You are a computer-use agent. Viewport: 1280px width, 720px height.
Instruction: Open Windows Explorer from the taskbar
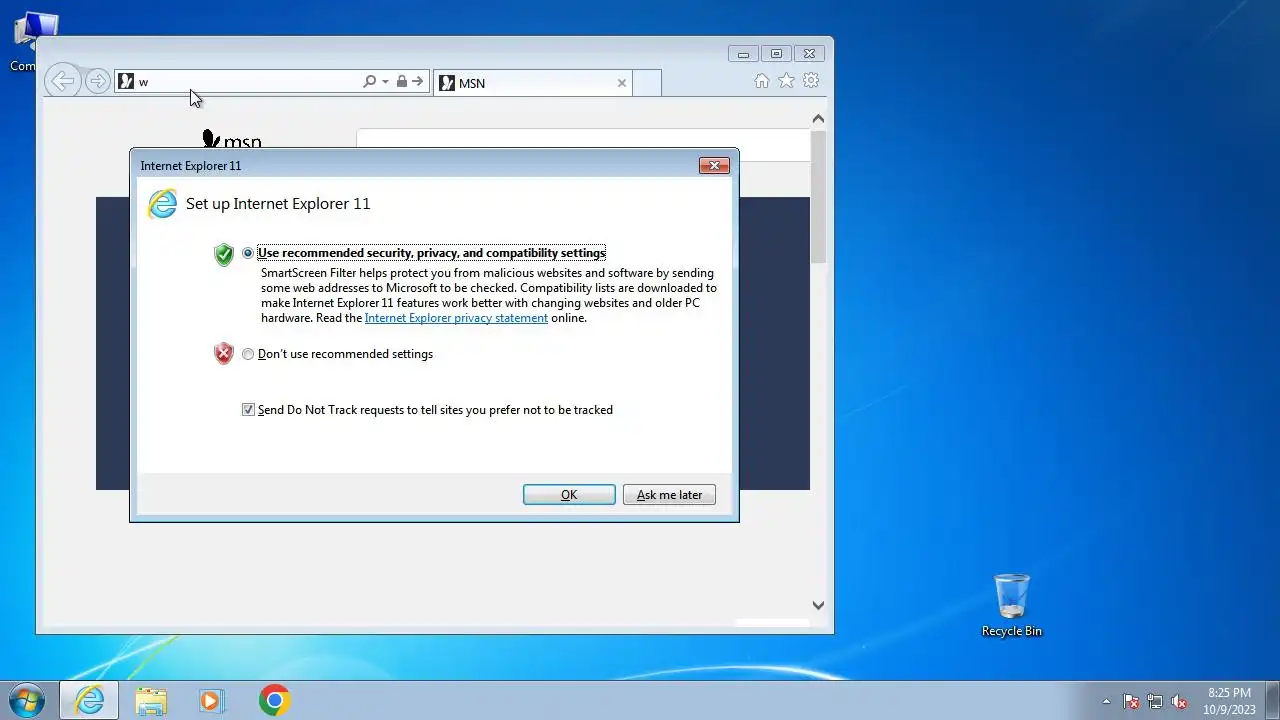pyautogui.click(x=151, y=700)
